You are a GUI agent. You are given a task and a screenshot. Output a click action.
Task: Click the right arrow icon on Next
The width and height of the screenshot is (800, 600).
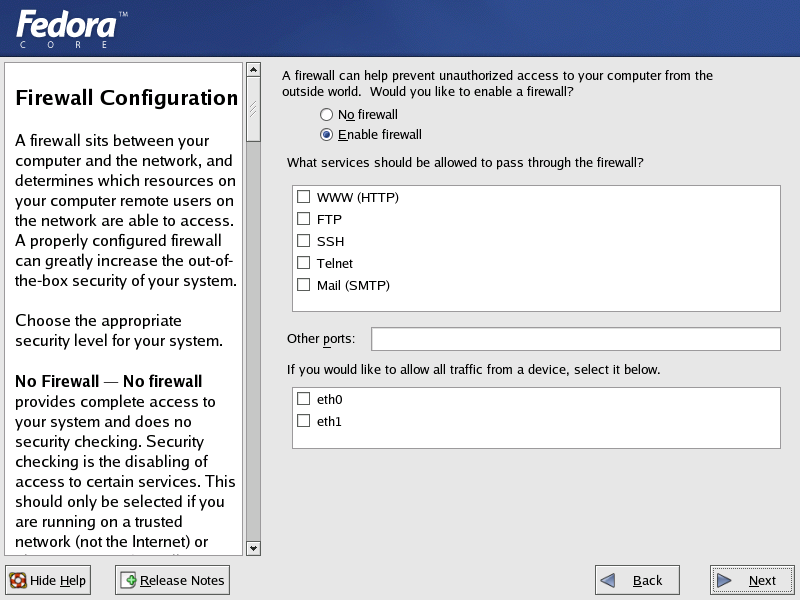pos(724,580)
